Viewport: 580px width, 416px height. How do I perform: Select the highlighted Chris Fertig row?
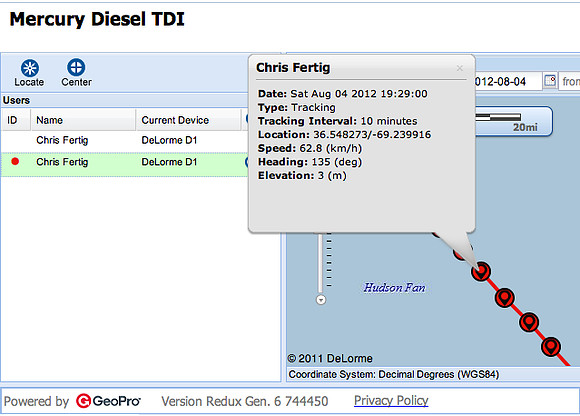coord(124,162)
